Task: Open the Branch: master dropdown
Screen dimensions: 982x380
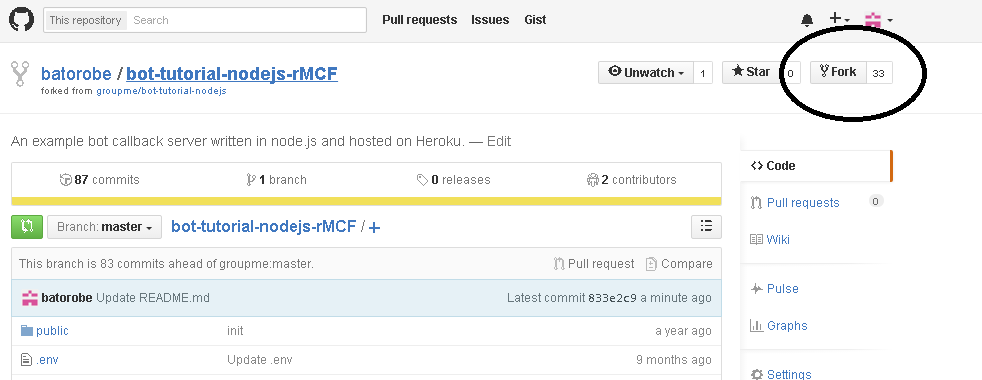Action: pyautogui.click(x=105, y=227)
